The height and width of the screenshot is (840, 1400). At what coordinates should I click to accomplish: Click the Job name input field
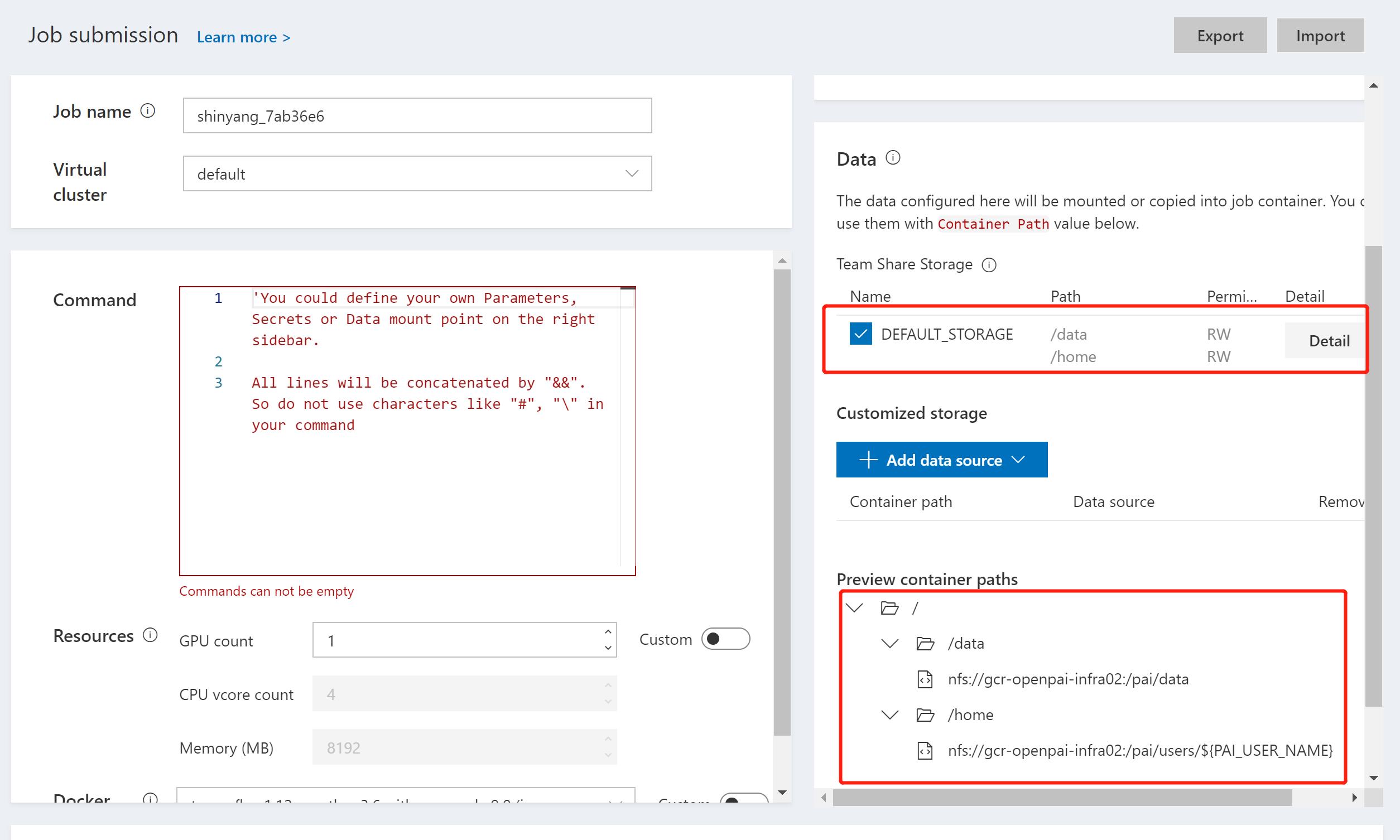(417, 116)
